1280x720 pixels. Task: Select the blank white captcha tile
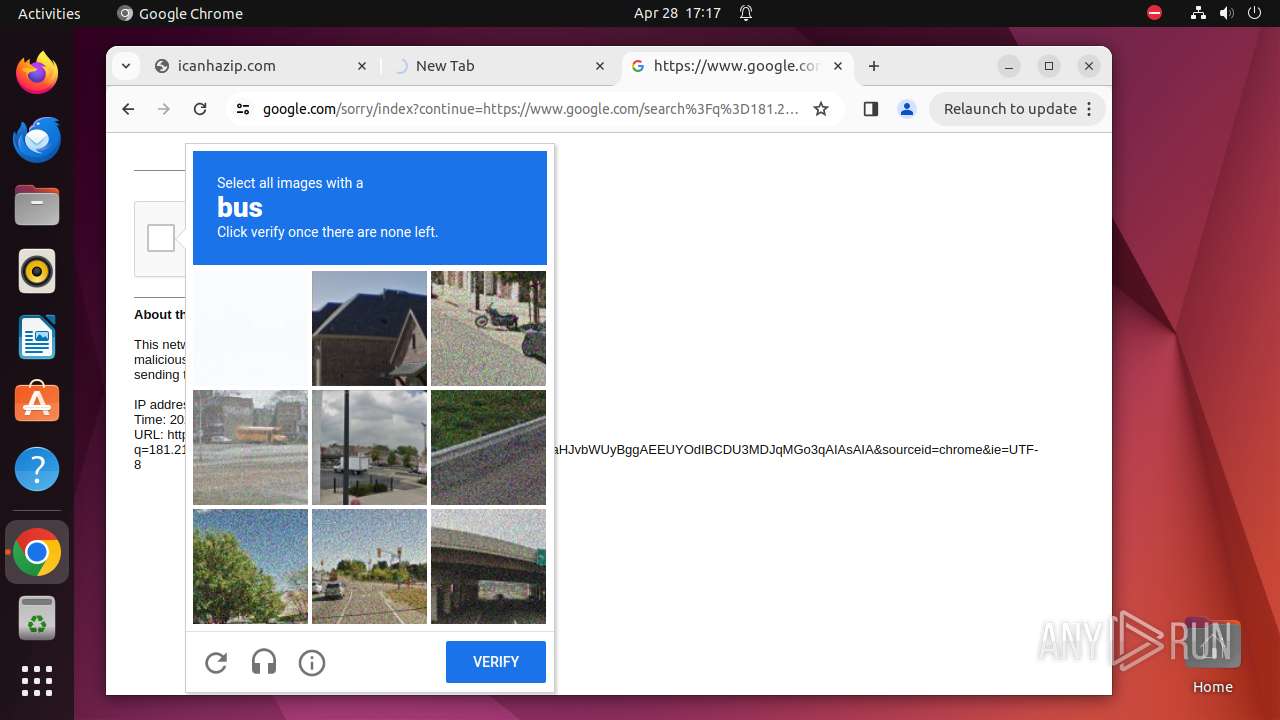tap(250, 328)
